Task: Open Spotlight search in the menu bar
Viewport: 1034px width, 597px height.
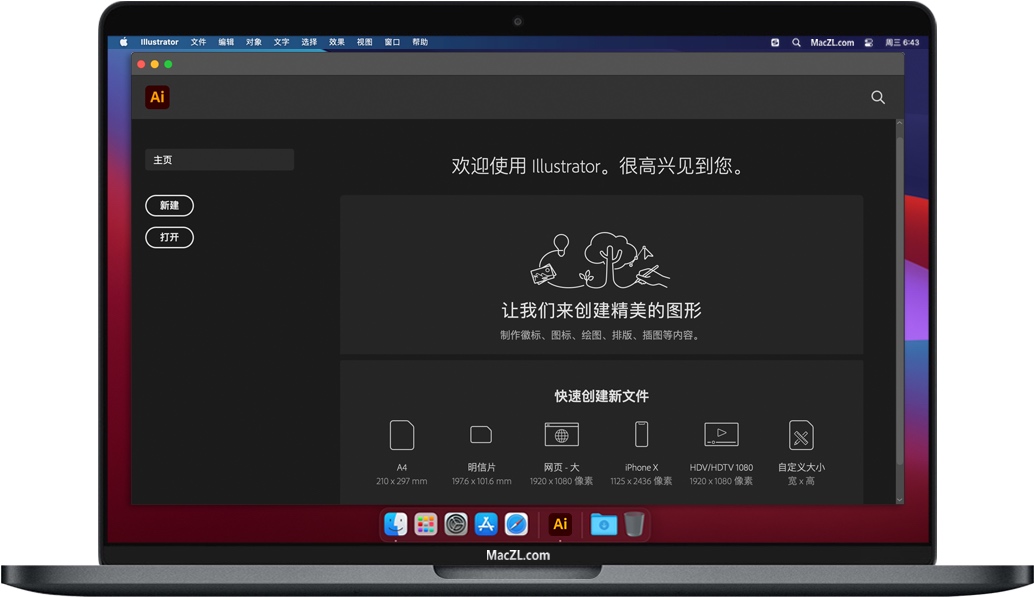Action: tap(796, 42)
